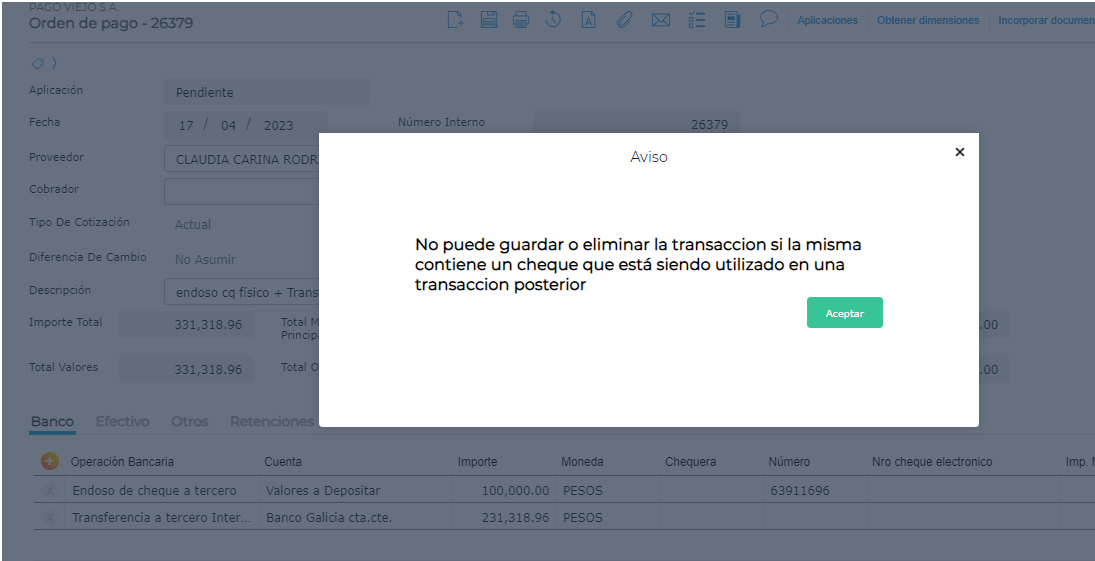
Task: Switch to the Efectivo tab
Action: (x=122, y=421)
